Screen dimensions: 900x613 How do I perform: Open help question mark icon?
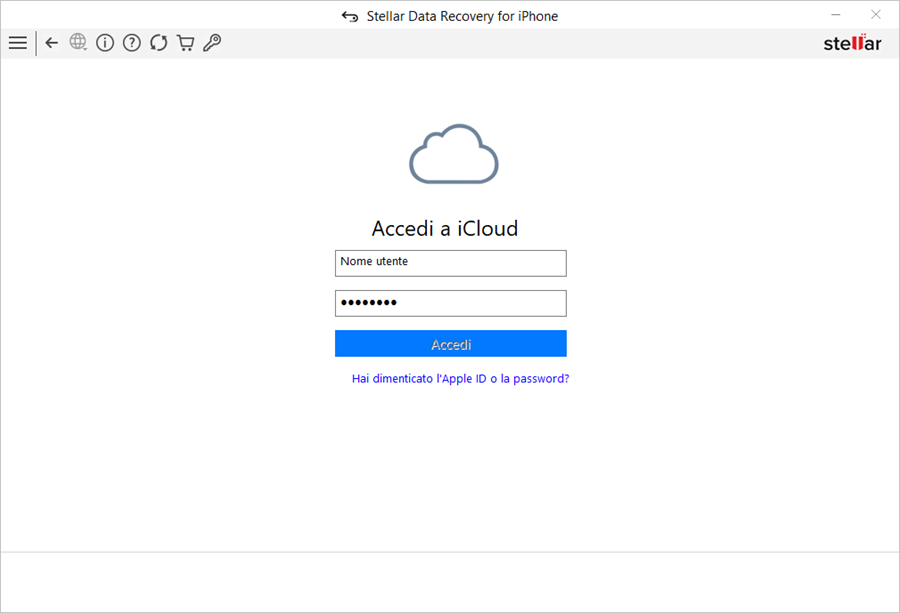[x=132, y=43]
